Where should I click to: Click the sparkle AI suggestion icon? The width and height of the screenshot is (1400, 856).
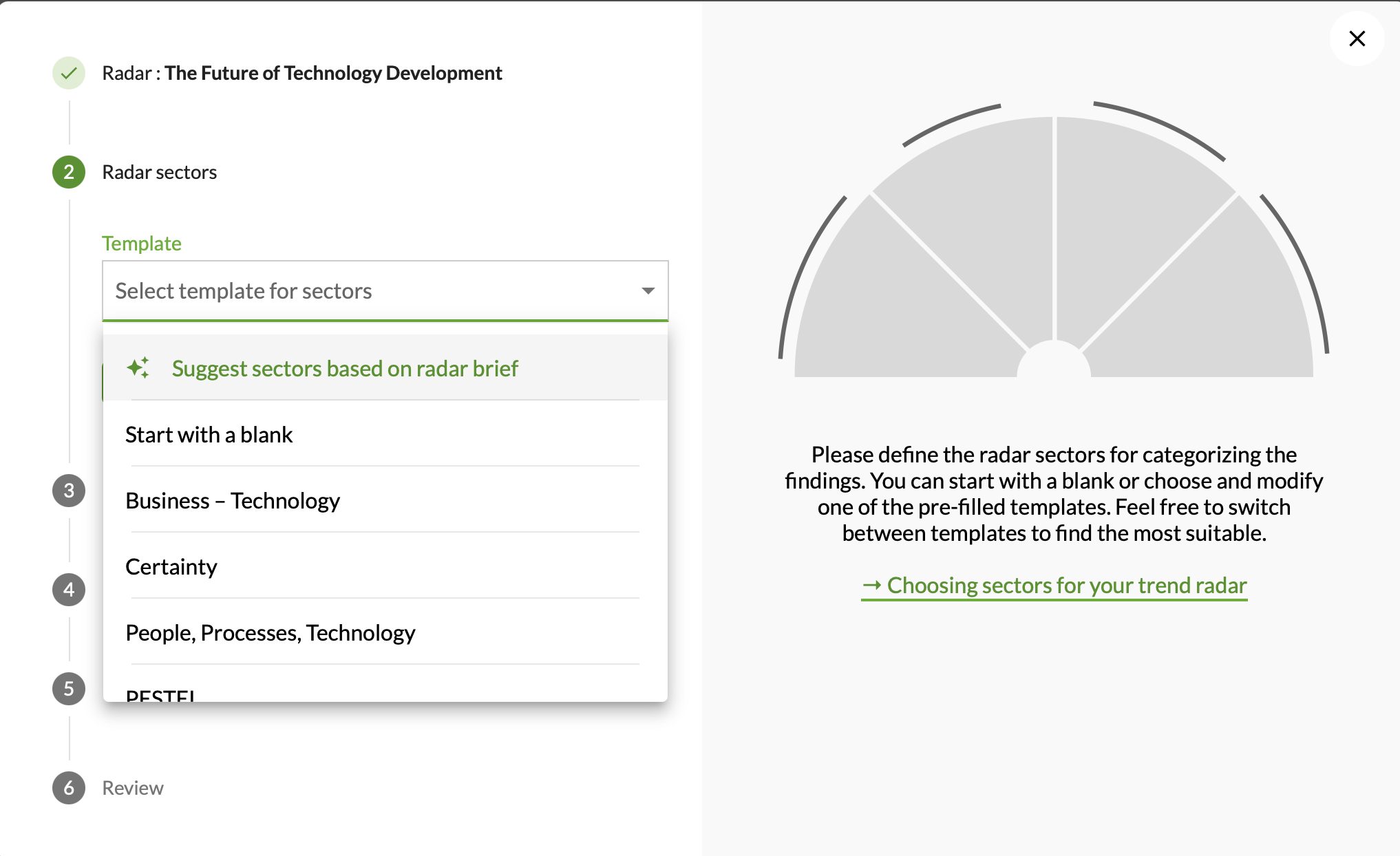pos(138,368)
